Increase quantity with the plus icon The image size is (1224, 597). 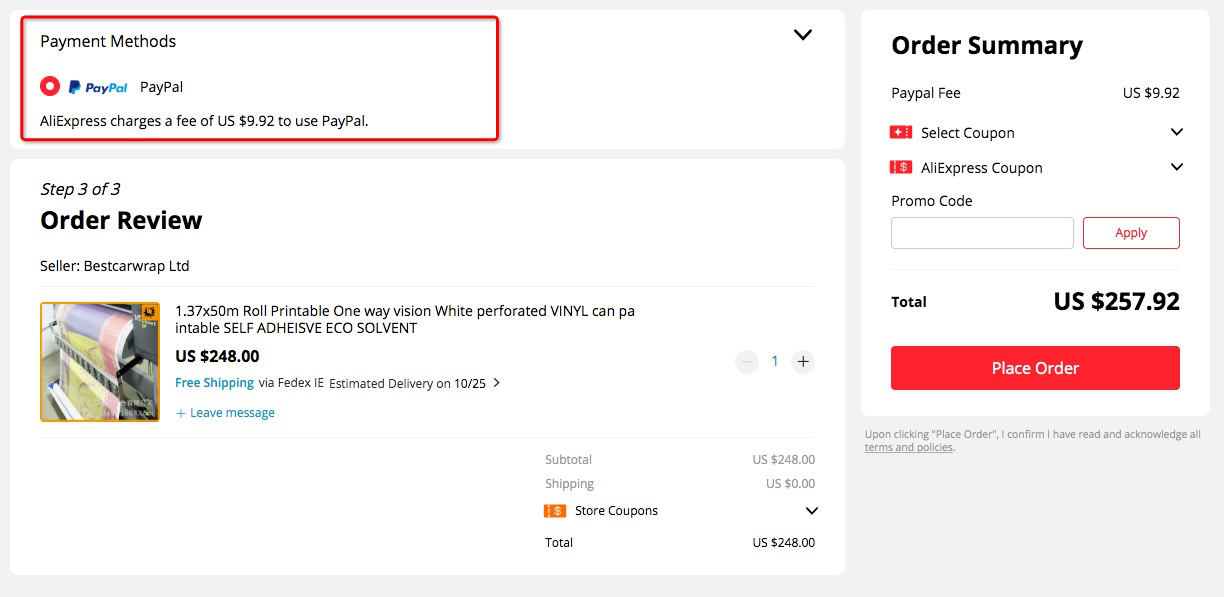tap(802, 362)
